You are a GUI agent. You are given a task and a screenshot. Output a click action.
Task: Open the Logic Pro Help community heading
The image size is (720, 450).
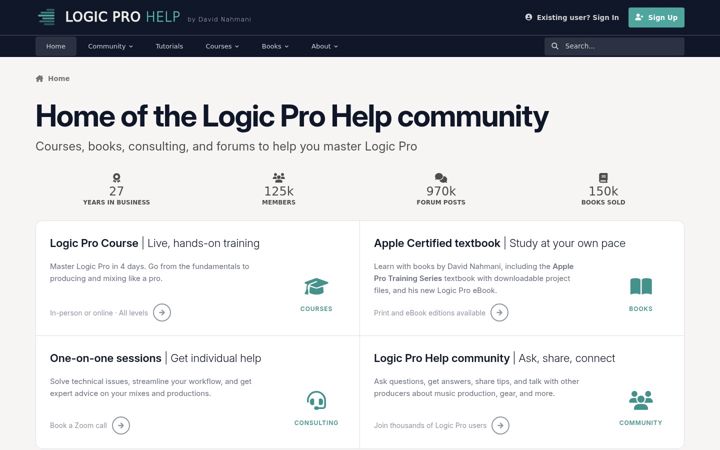point(442,358)
